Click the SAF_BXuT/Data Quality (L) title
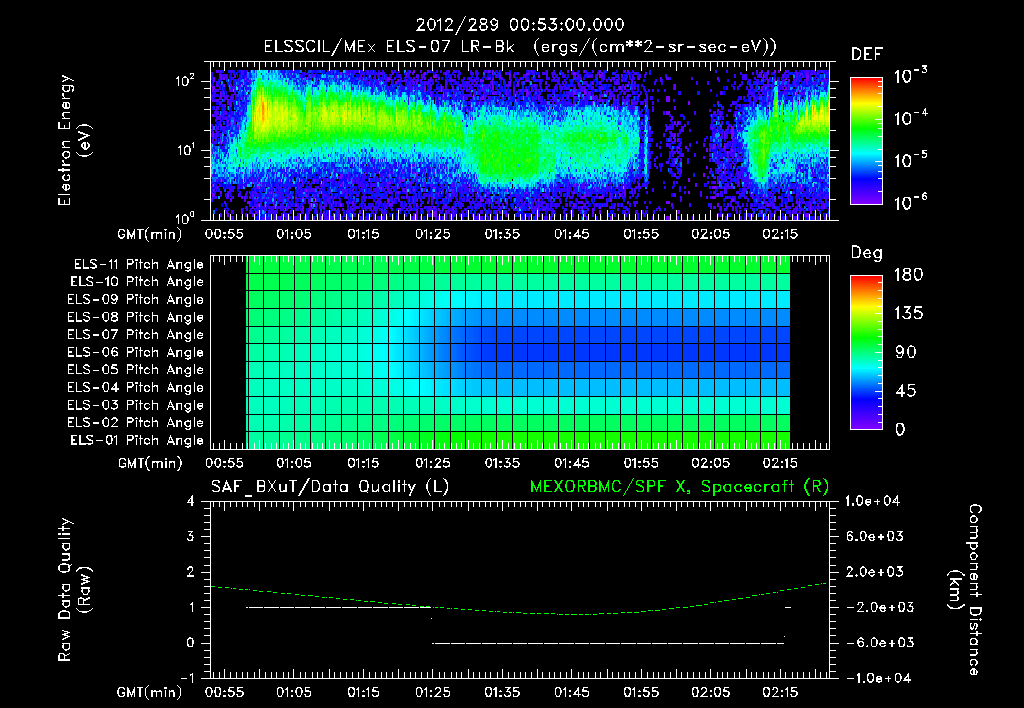1024x708 pixels. [x=330, y=487]
